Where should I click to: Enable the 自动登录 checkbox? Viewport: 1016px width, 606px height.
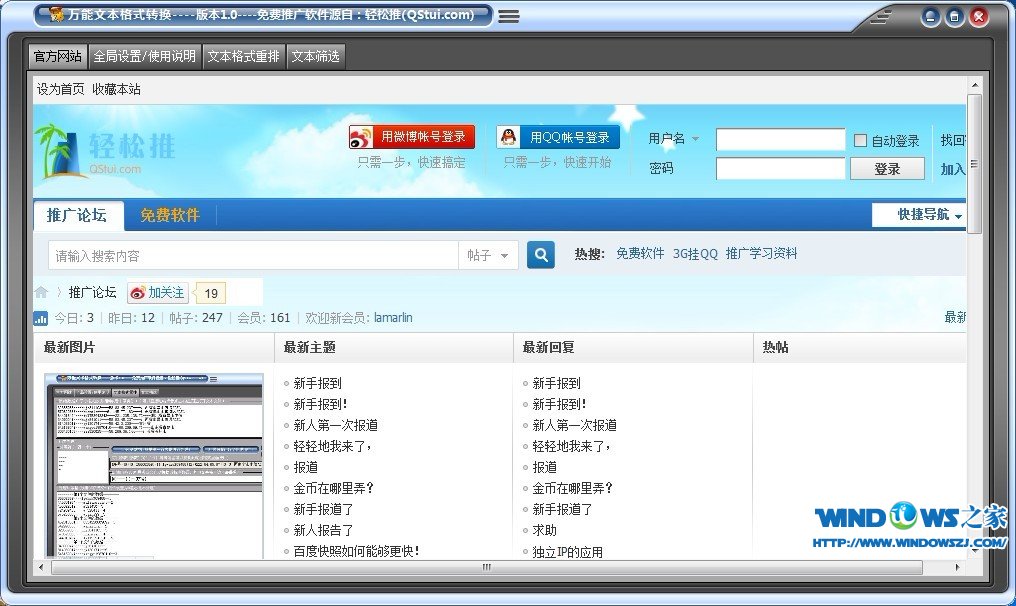860,141
